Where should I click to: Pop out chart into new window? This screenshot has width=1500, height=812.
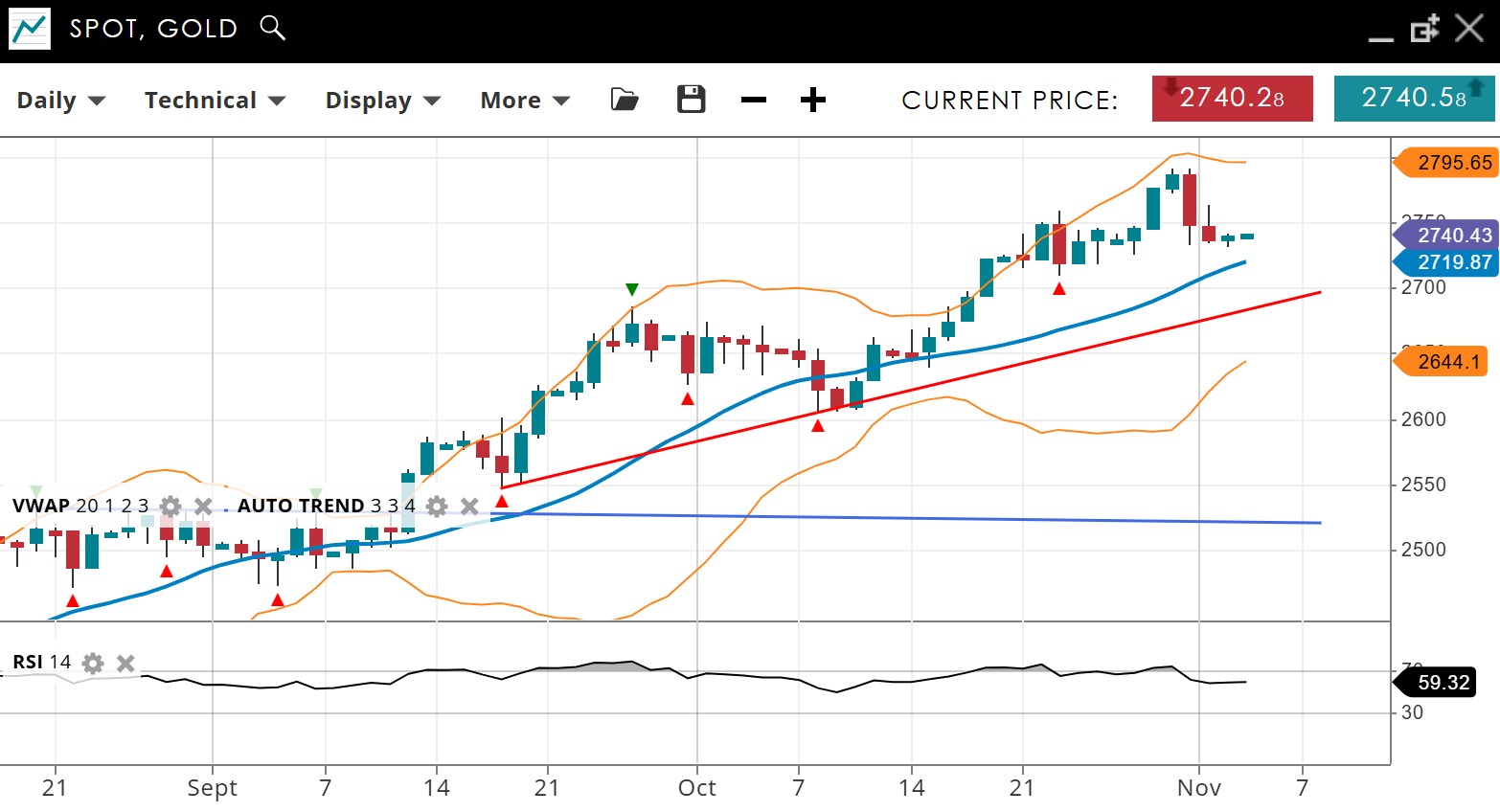click(1424, 29)
